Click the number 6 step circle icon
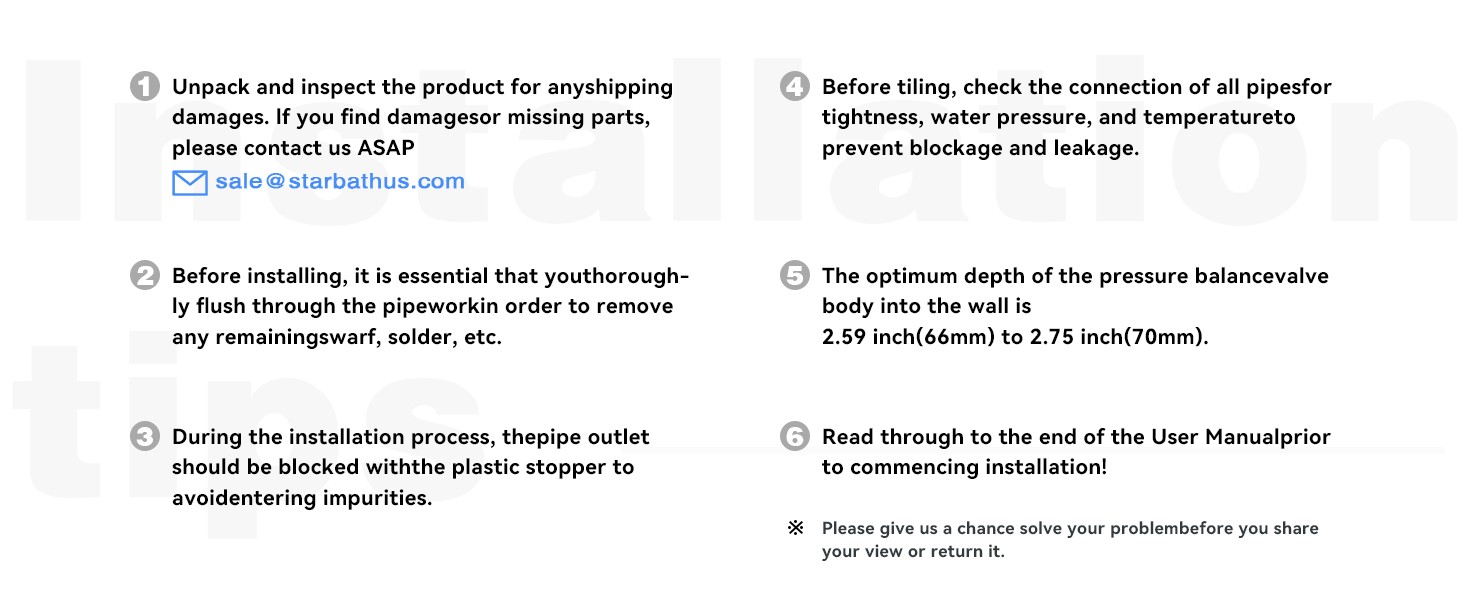The height and width of the screenshot is (600, 1464). (794, 437)
